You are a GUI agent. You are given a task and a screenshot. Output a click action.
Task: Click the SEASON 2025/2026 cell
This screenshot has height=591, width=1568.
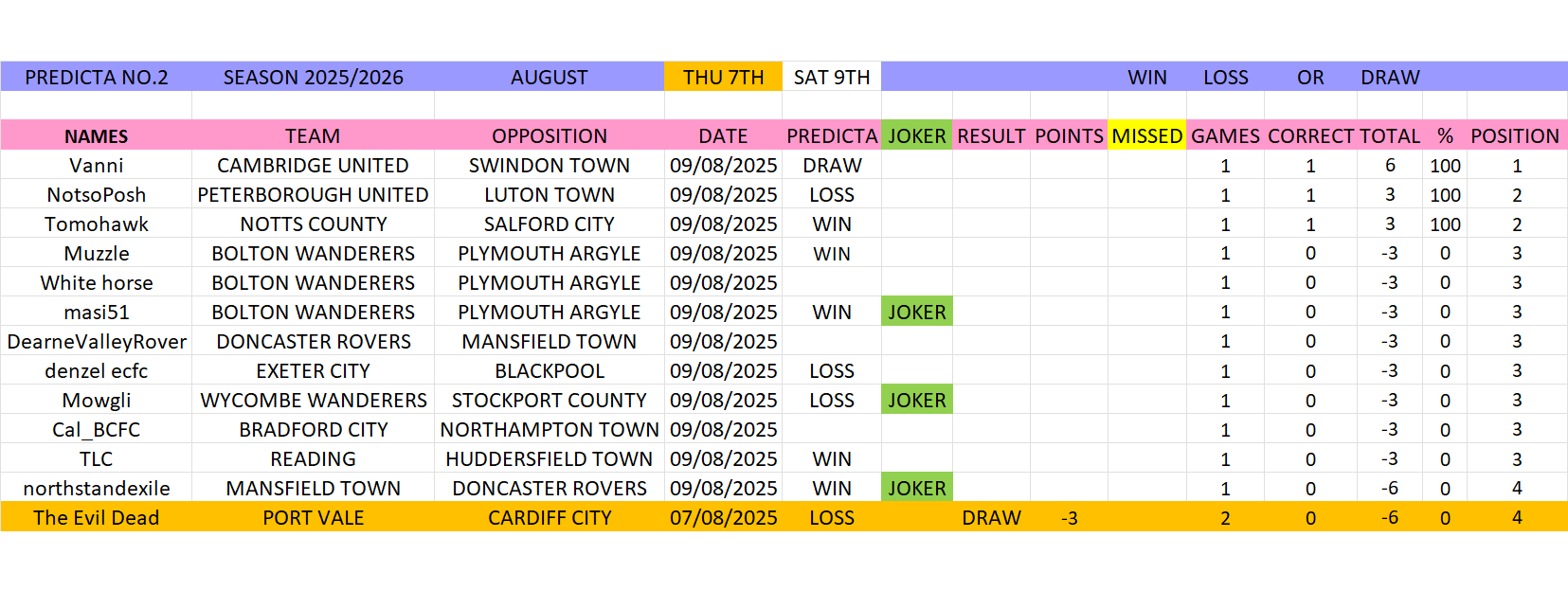(313, 77)
